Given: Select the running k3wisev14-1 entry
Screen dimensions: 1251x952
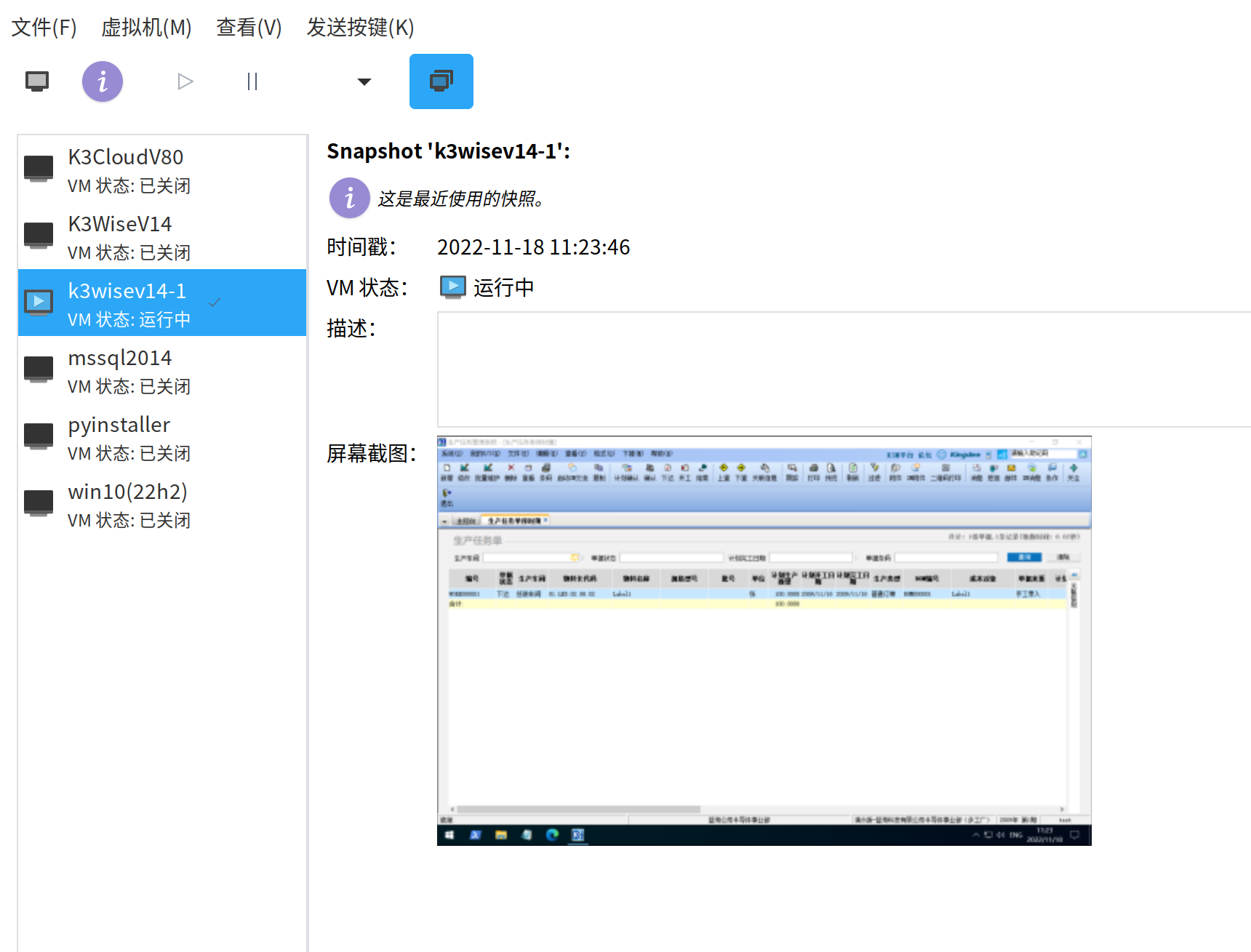Looking at the screenshot, I should [128, 303].
